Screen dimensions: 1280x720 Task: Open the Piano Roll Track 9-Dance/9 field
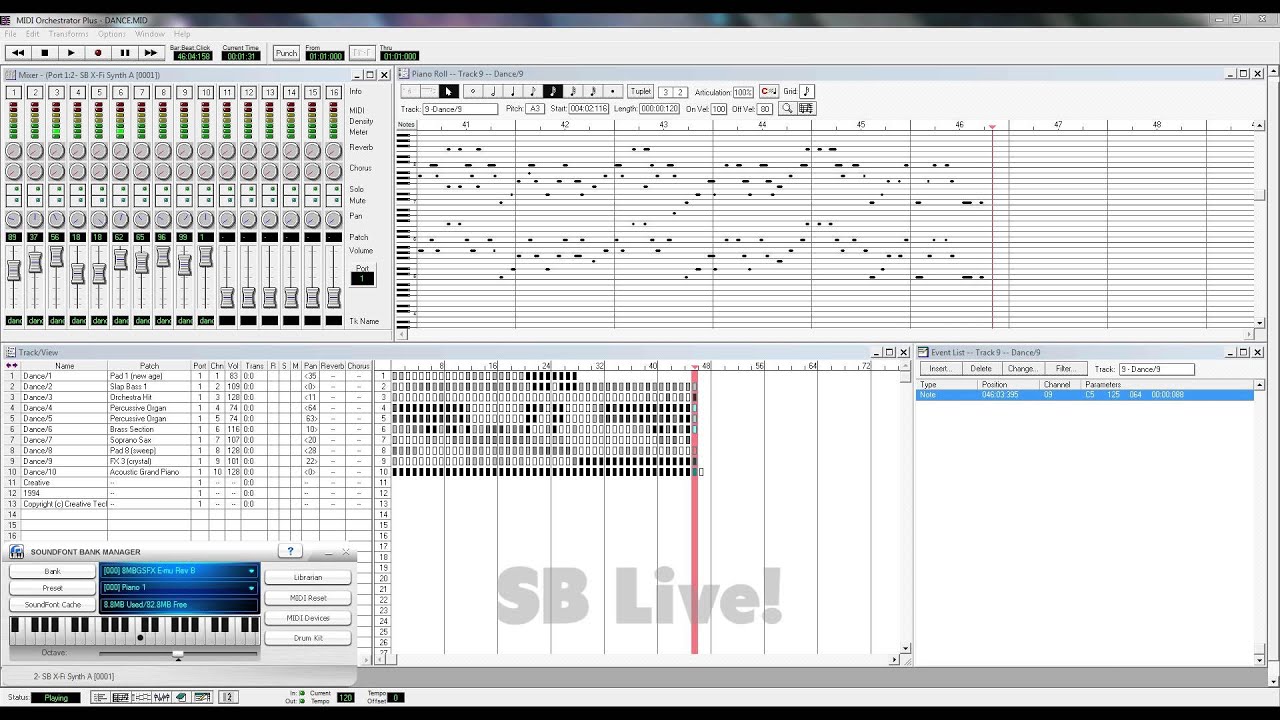tap(460, 109)
